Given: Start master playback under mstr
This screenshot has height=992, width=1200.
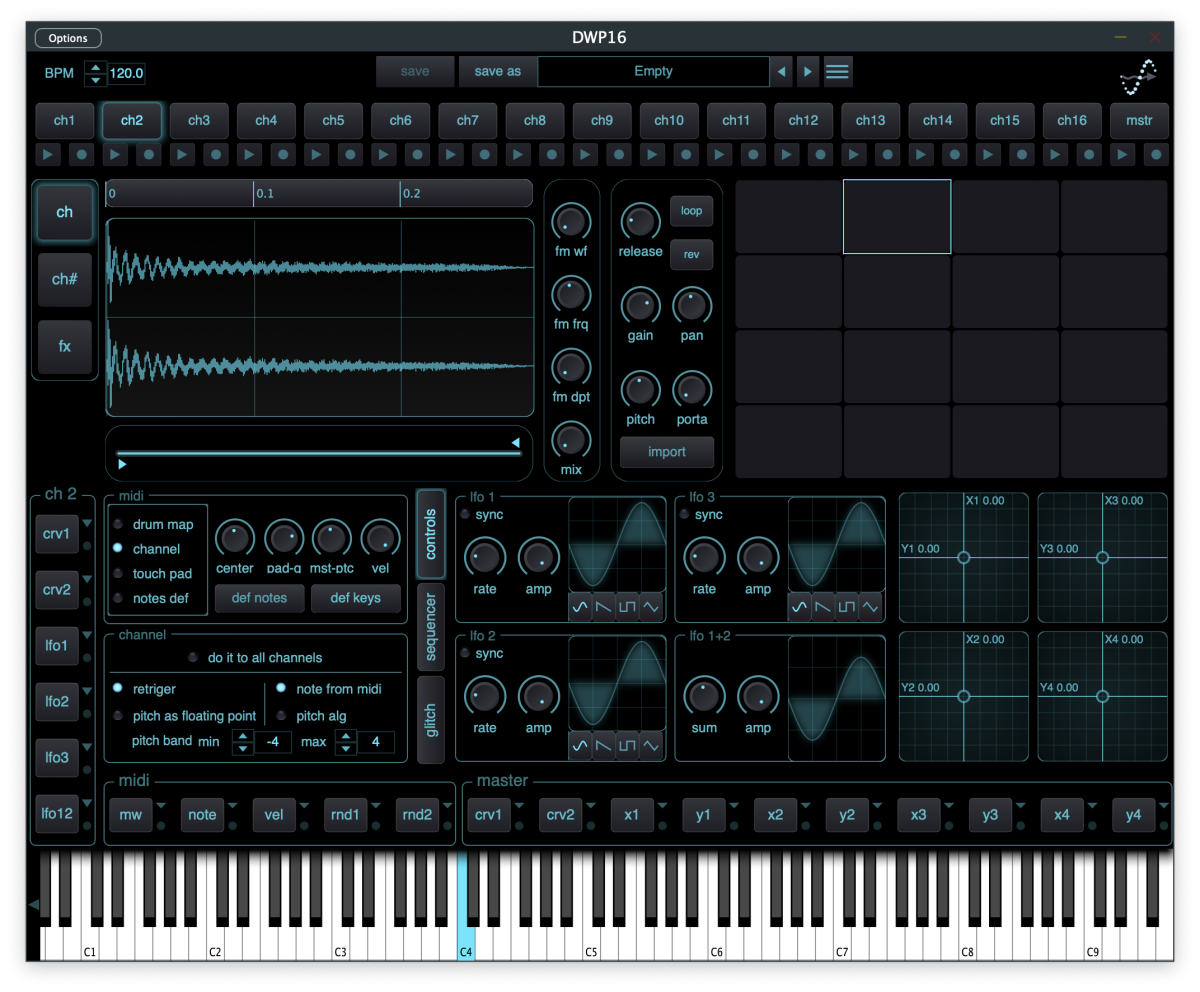Looking at the screenshot, I should [x=1123, y=155].
